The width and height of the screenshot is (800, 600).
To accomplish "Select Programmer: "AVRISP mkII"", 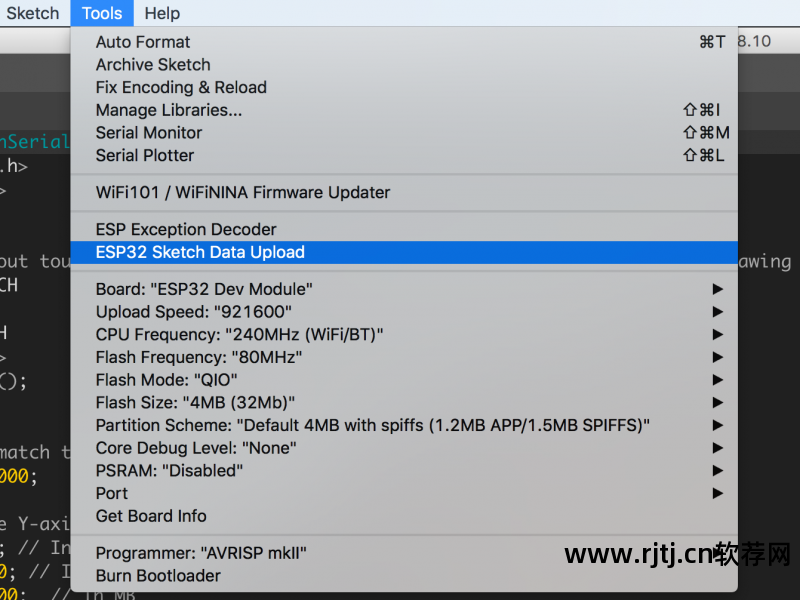I will click(404, 553).
